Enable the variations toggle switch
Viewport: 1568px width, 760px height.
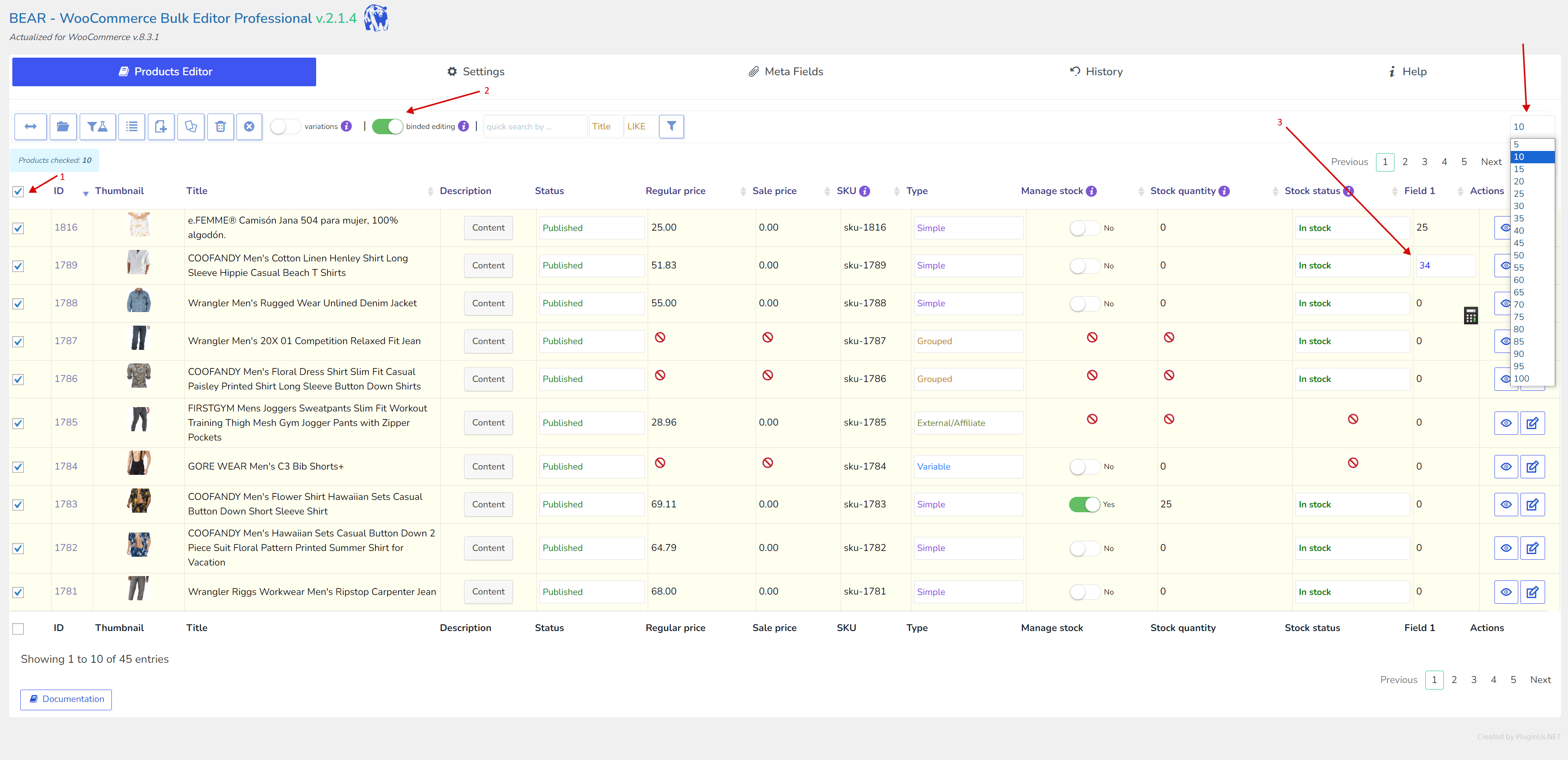285,127
